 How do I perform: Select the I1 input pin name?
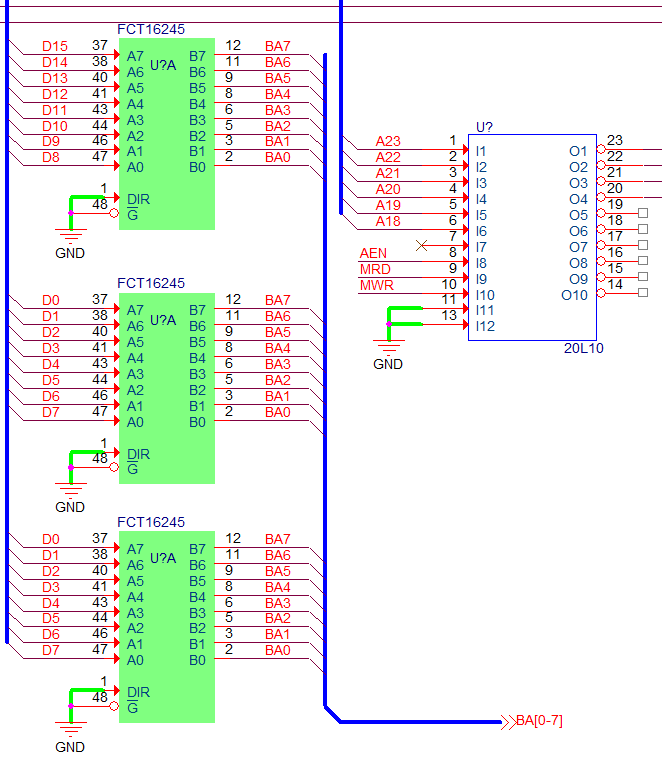[x=481, y=152]
